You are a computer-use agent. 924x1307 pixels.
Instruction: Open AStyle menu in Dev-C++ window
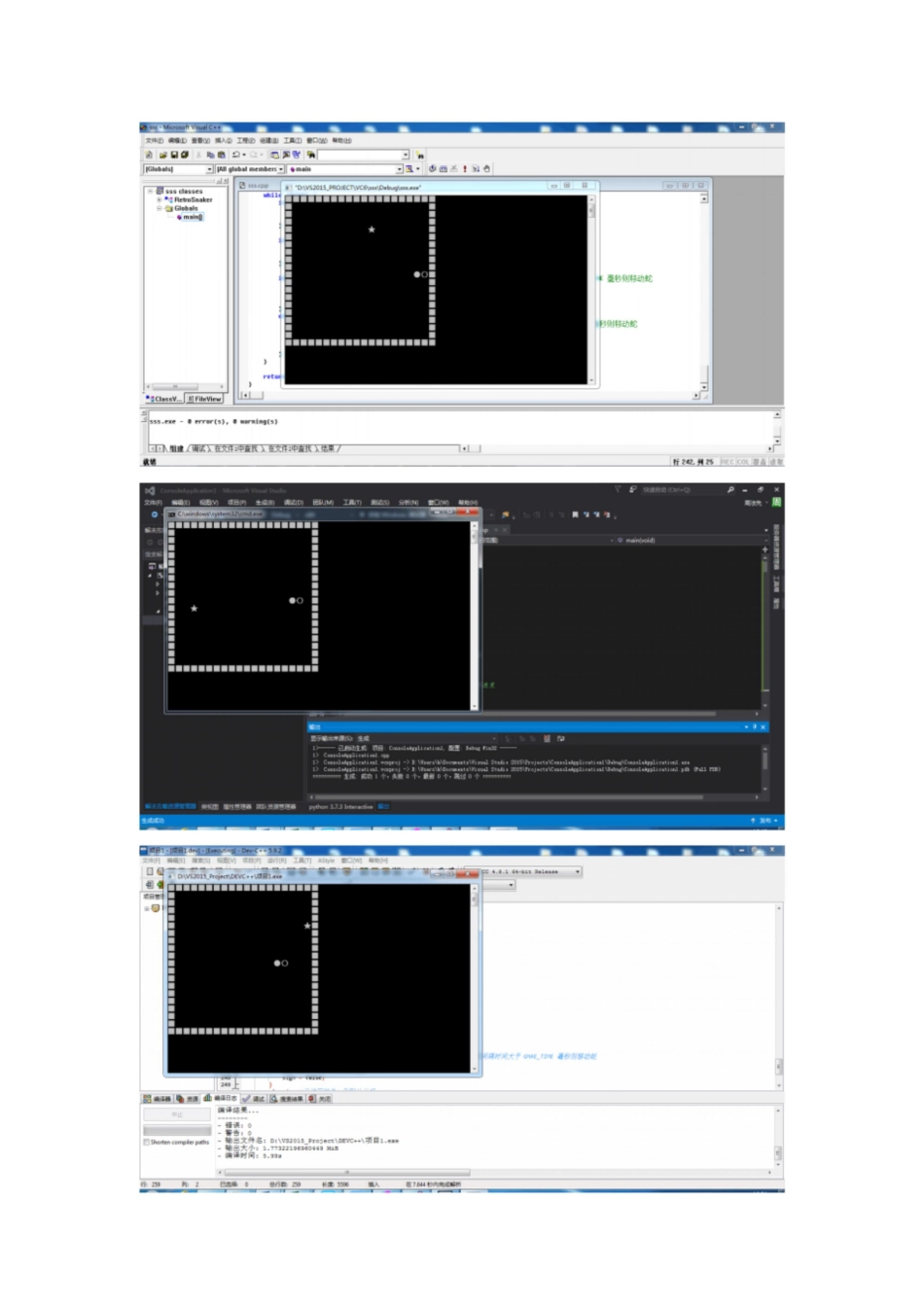(x=325, y=860)
